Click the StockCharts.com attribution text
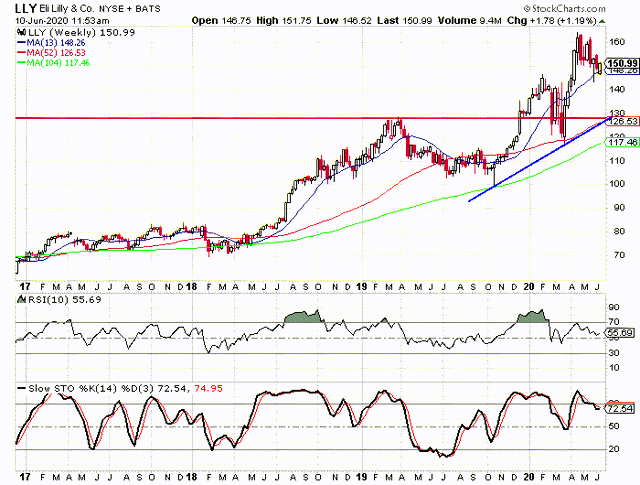640x485 pixels. pyautogui.click(x=565, y=8)
